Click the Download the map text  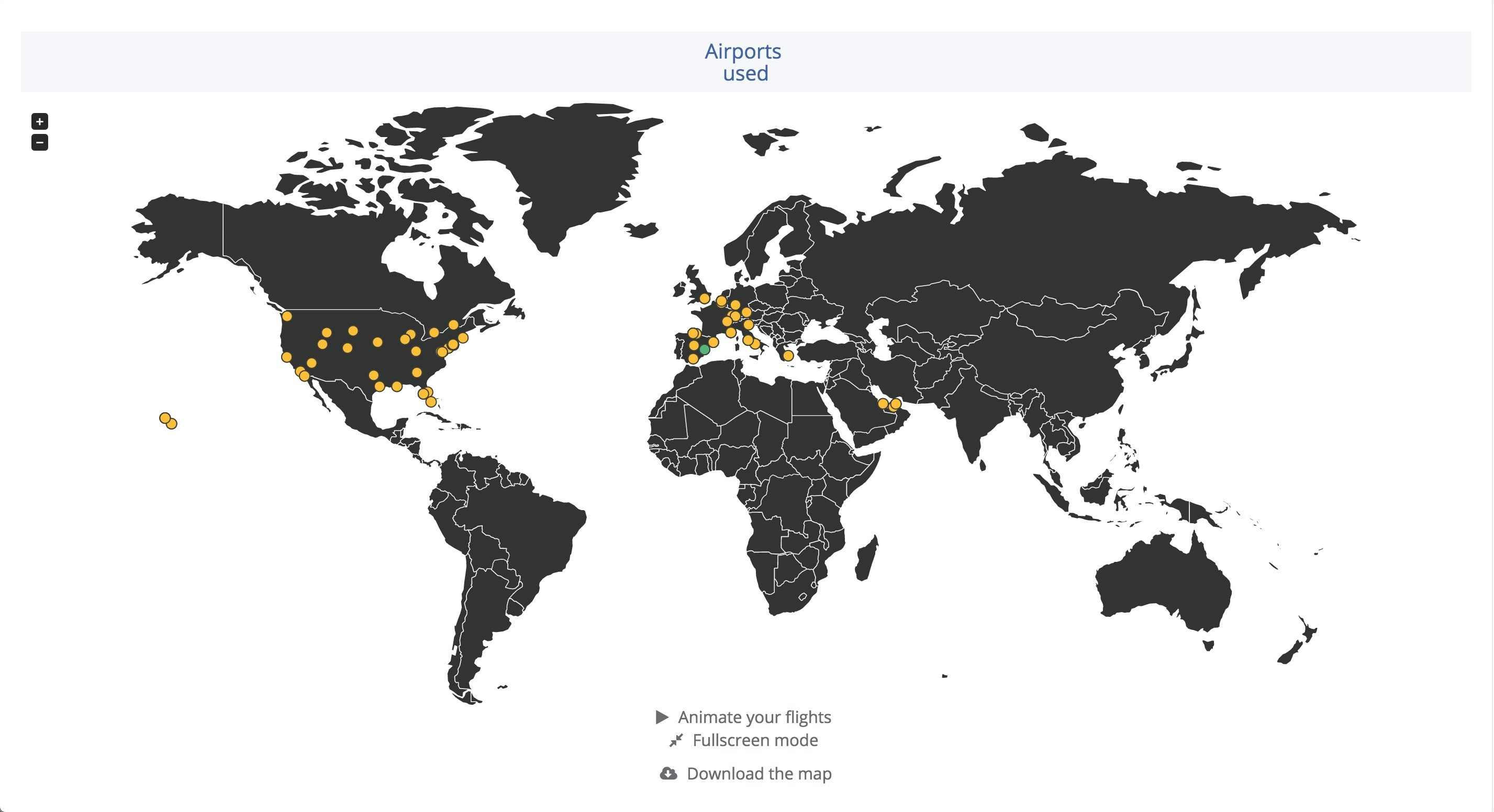(x=759, y=774)
